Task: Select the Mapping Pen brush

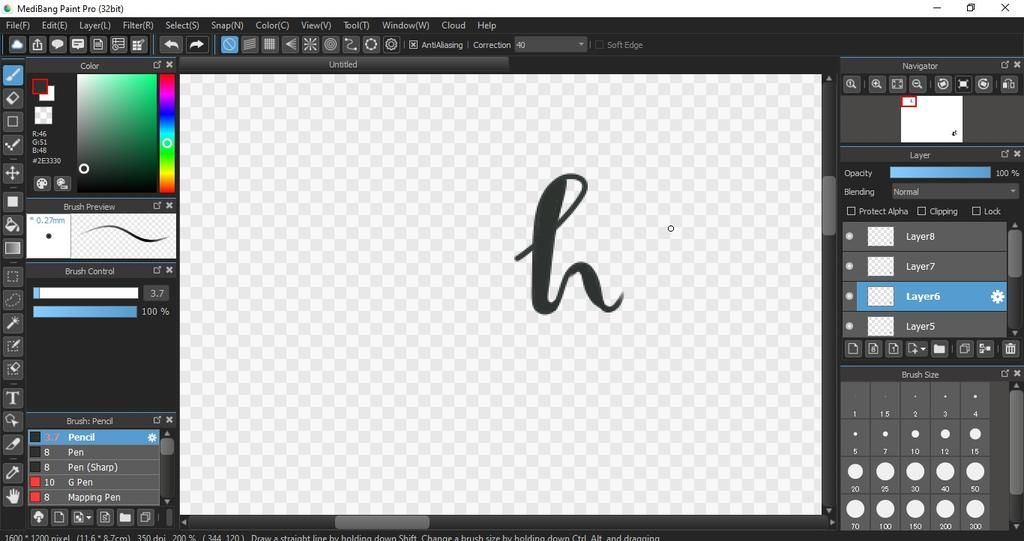Action: tap(93, 497)
